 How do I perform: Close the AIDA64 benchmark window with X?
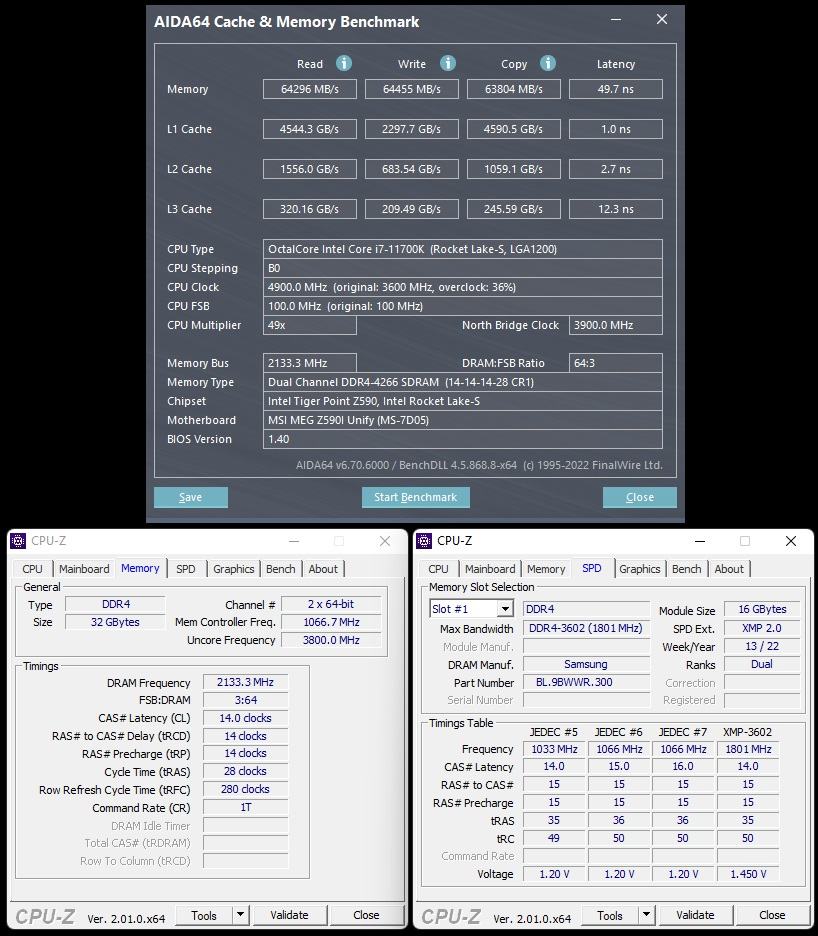(662, 20)
